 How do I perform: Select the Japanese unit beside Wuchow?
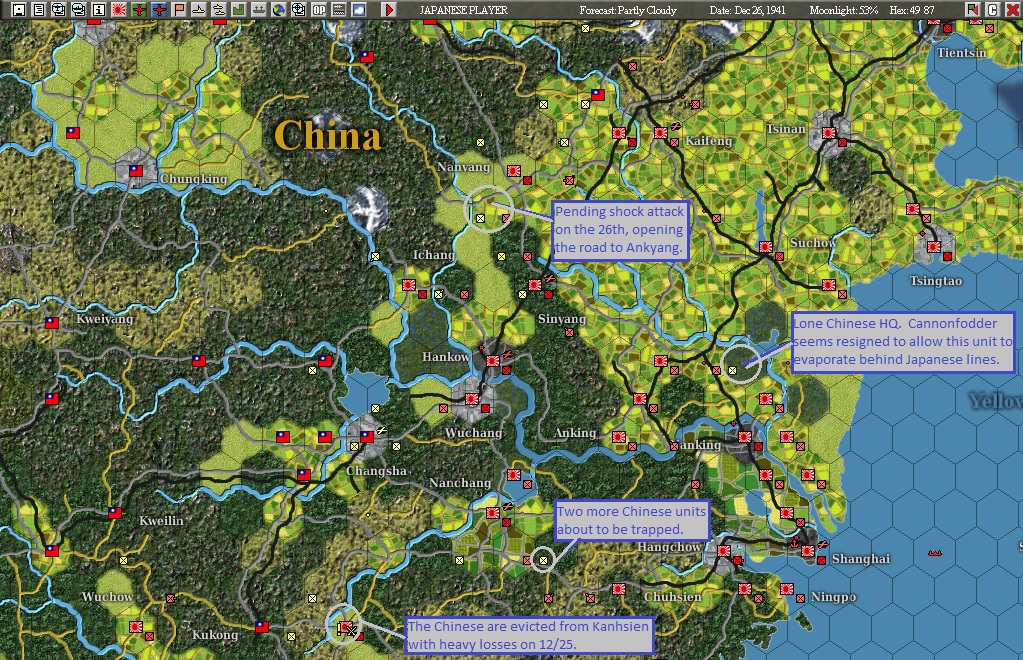(x=136, y=627)
